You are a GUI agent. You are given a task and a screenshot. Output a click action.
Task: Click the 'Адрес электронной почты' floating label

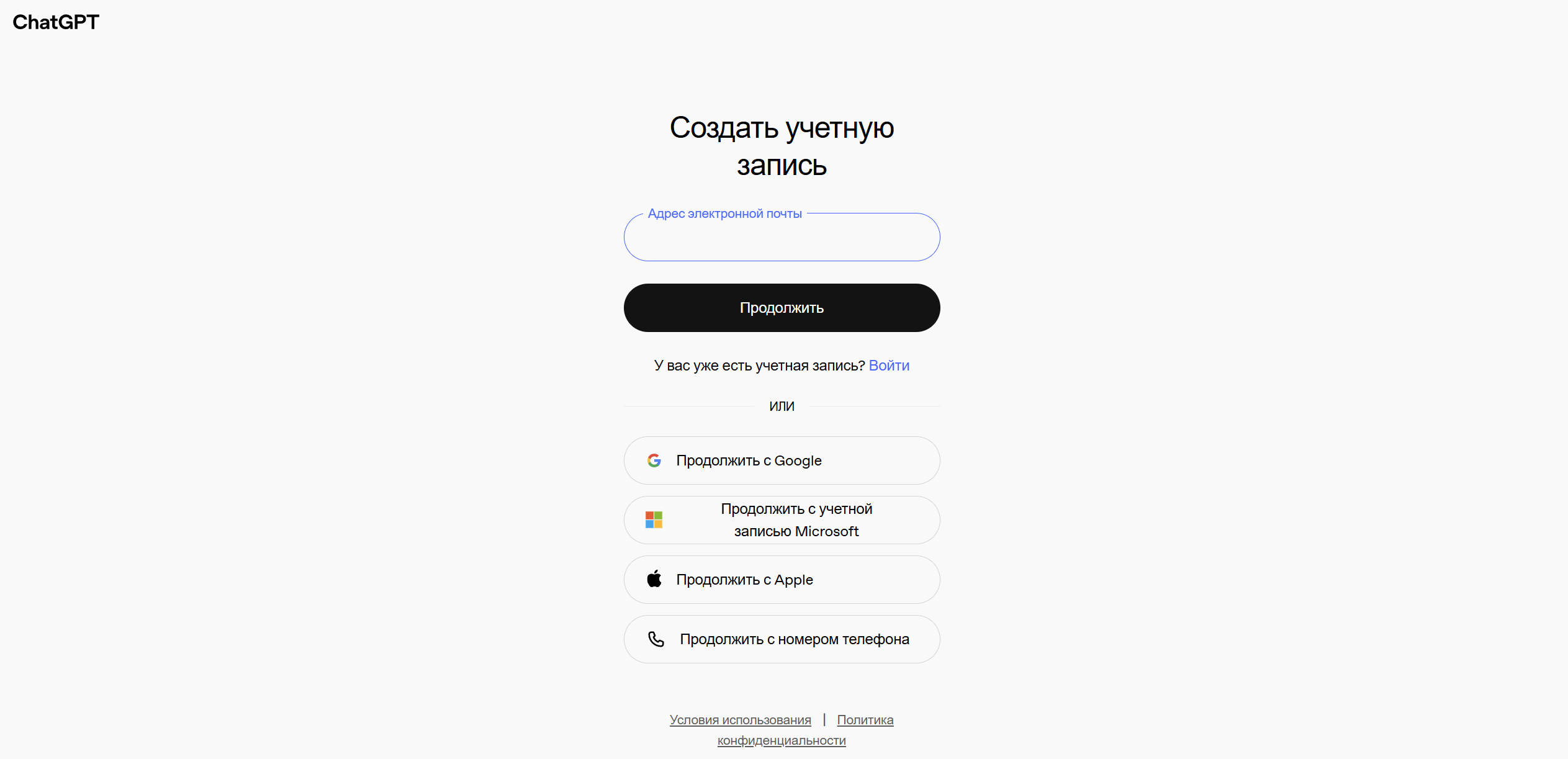click(x=724, y=213)
